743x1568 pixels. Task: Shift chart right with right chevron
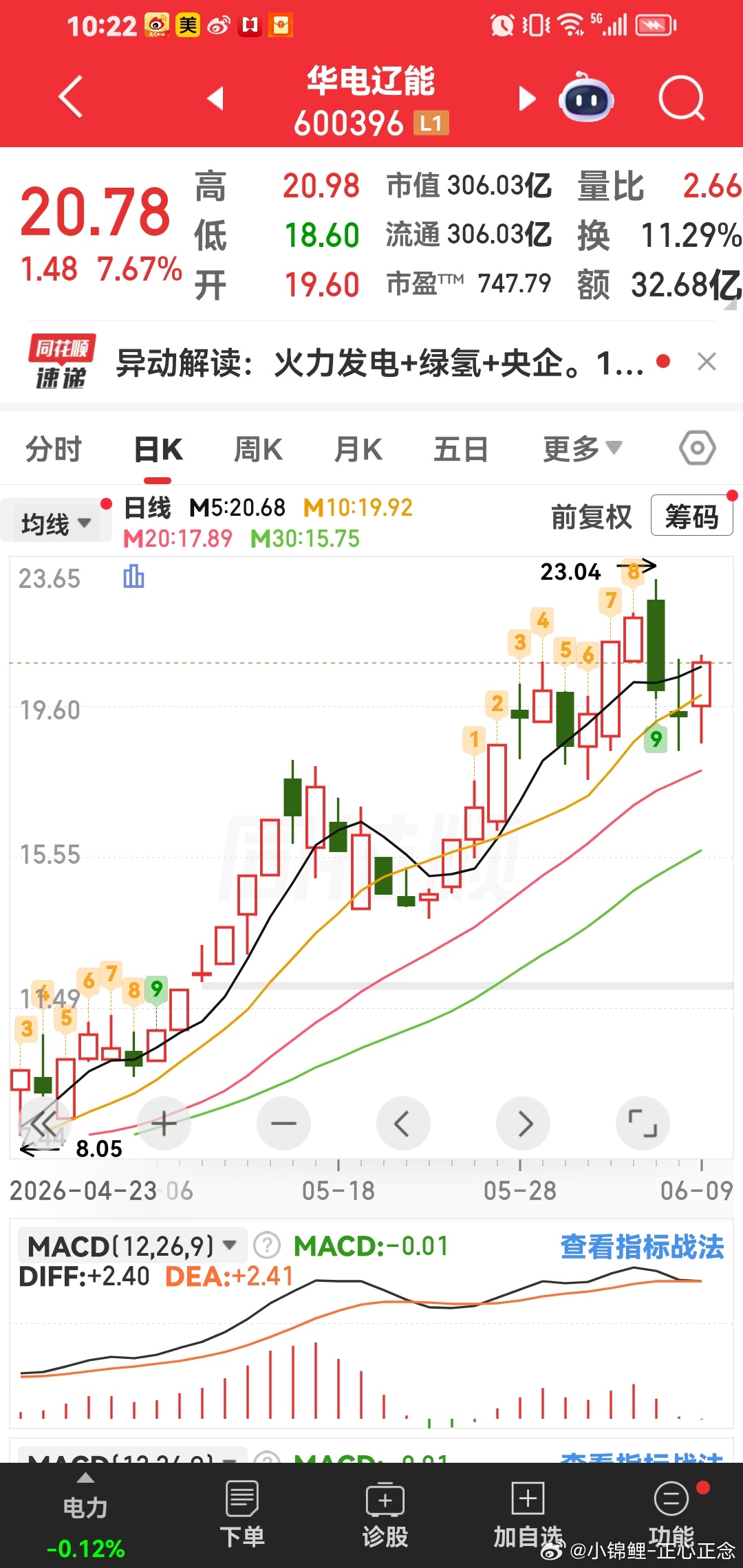(523, 1124)
